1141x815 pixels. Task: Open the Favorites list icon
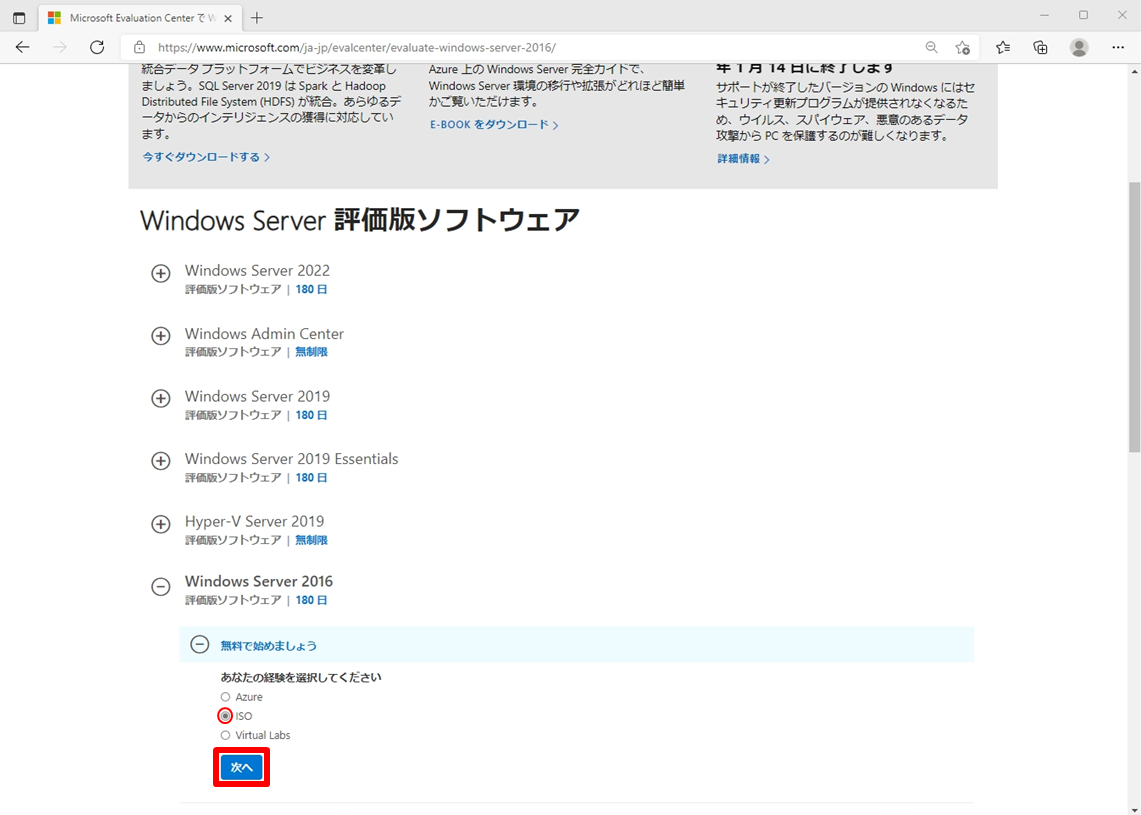[x=1003, y=47]
